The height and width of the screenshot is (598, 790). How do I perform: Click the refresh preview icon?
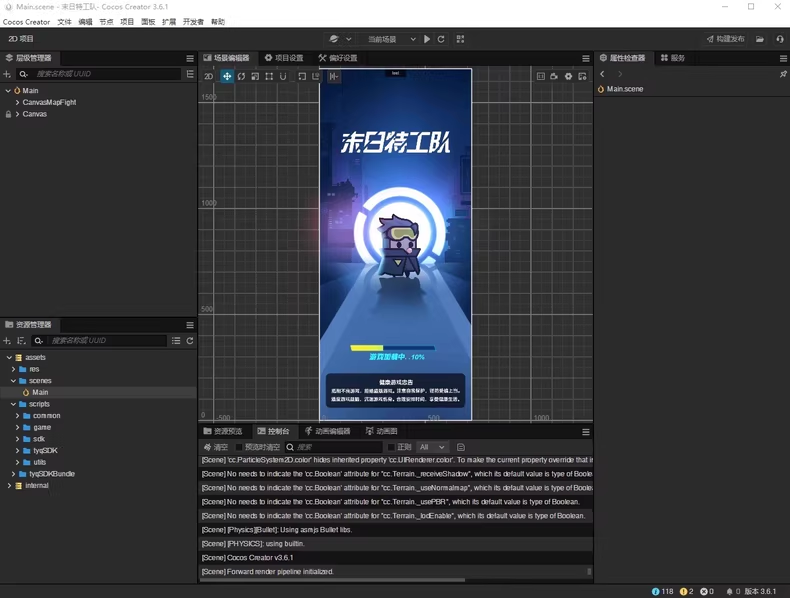pyautogui.click(x=441, y=39)
